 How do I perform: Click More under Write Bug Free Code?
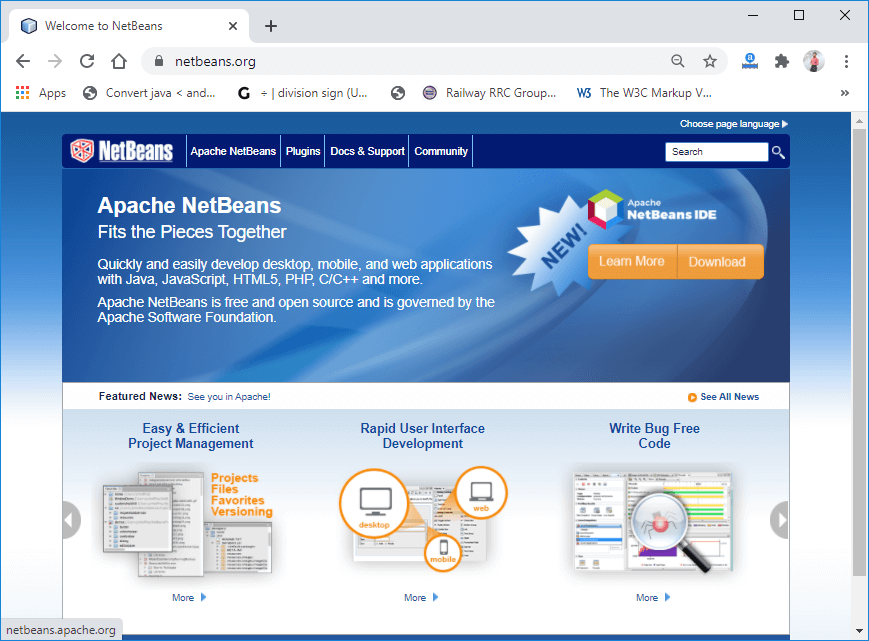pos(653,597)
